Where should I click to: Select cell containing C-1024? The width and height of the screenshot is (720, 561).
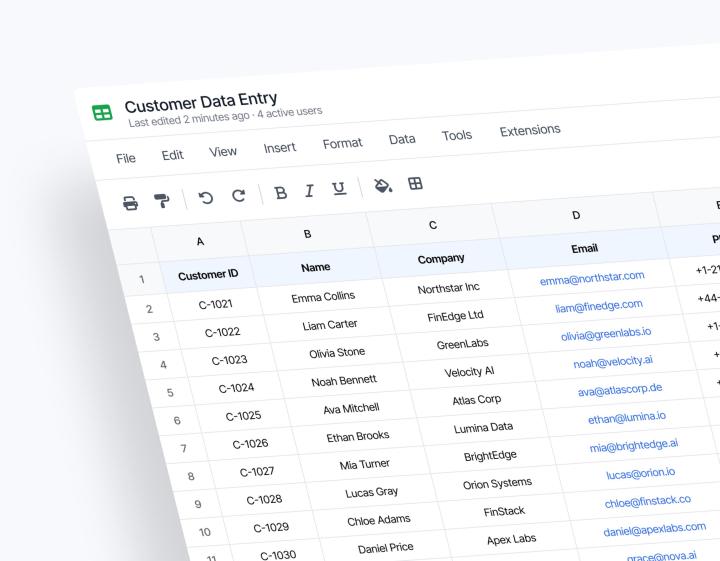click(x=236, y=388)
